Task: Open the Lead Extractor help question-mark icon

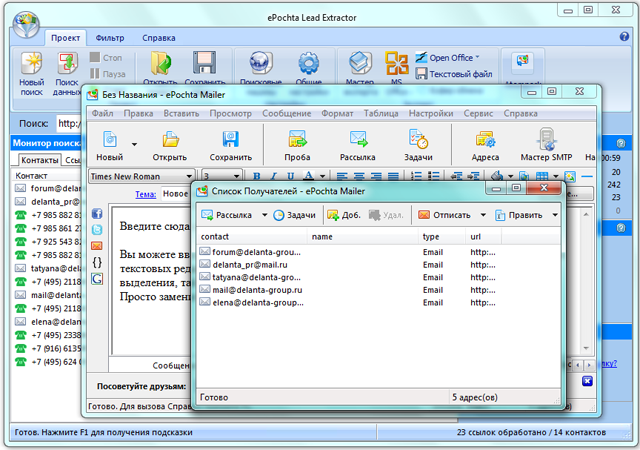Action: pos(624,37)
